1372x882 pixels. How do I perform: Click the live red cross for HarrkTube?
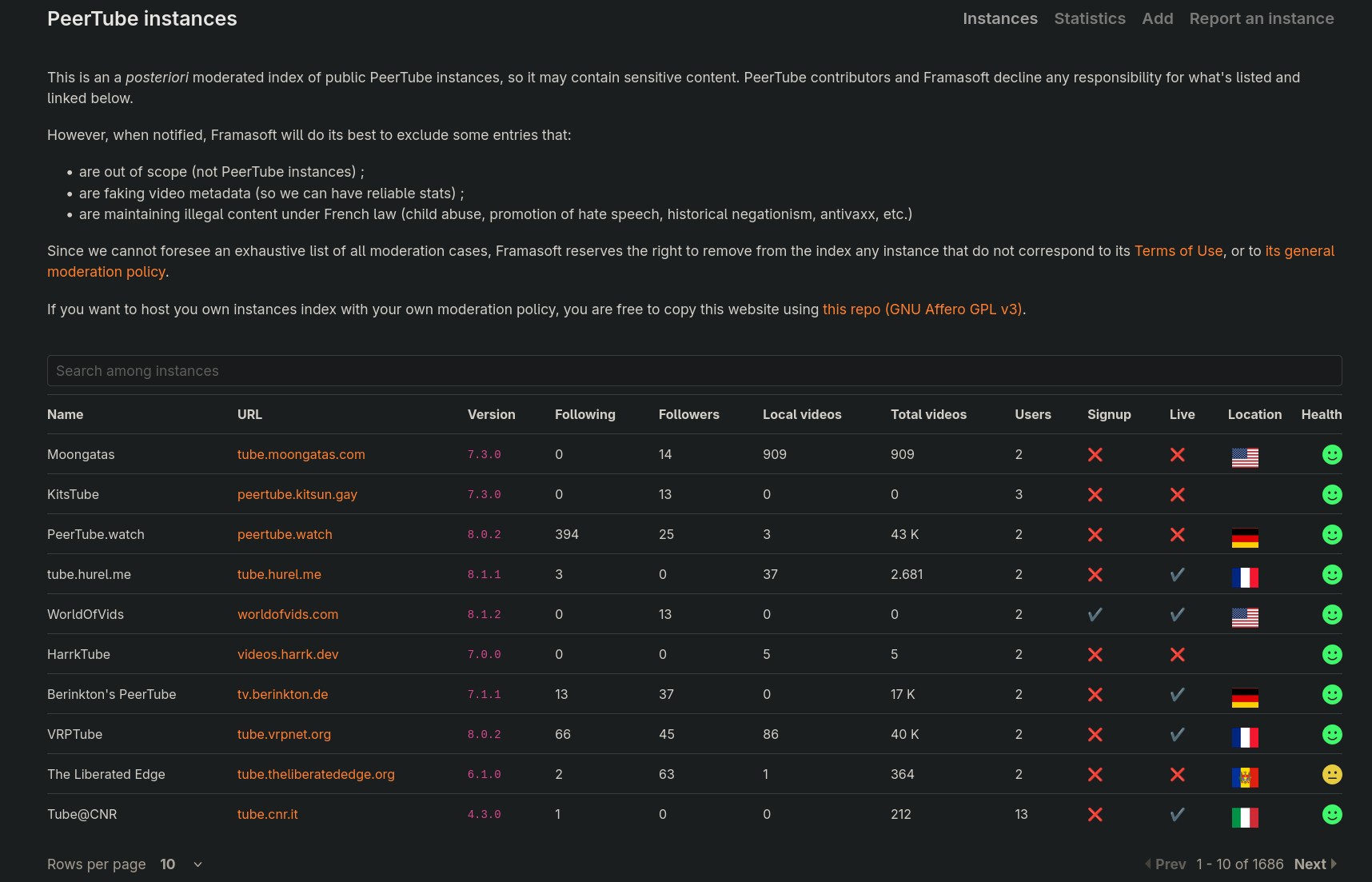(1177, 654)
